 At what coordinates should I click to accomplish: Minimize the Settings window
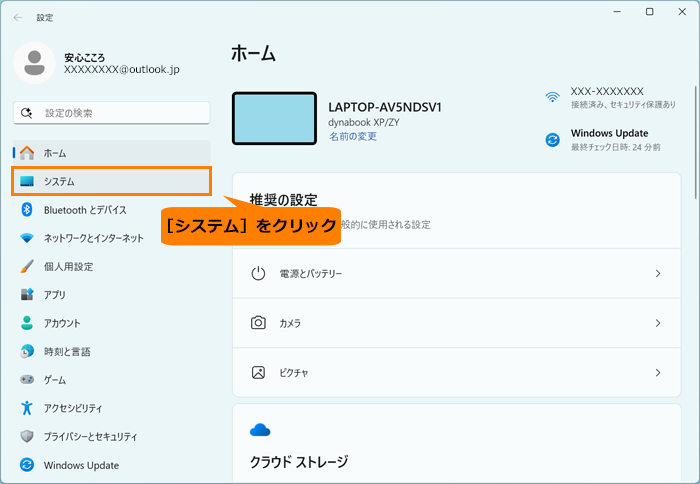(617, 12)
